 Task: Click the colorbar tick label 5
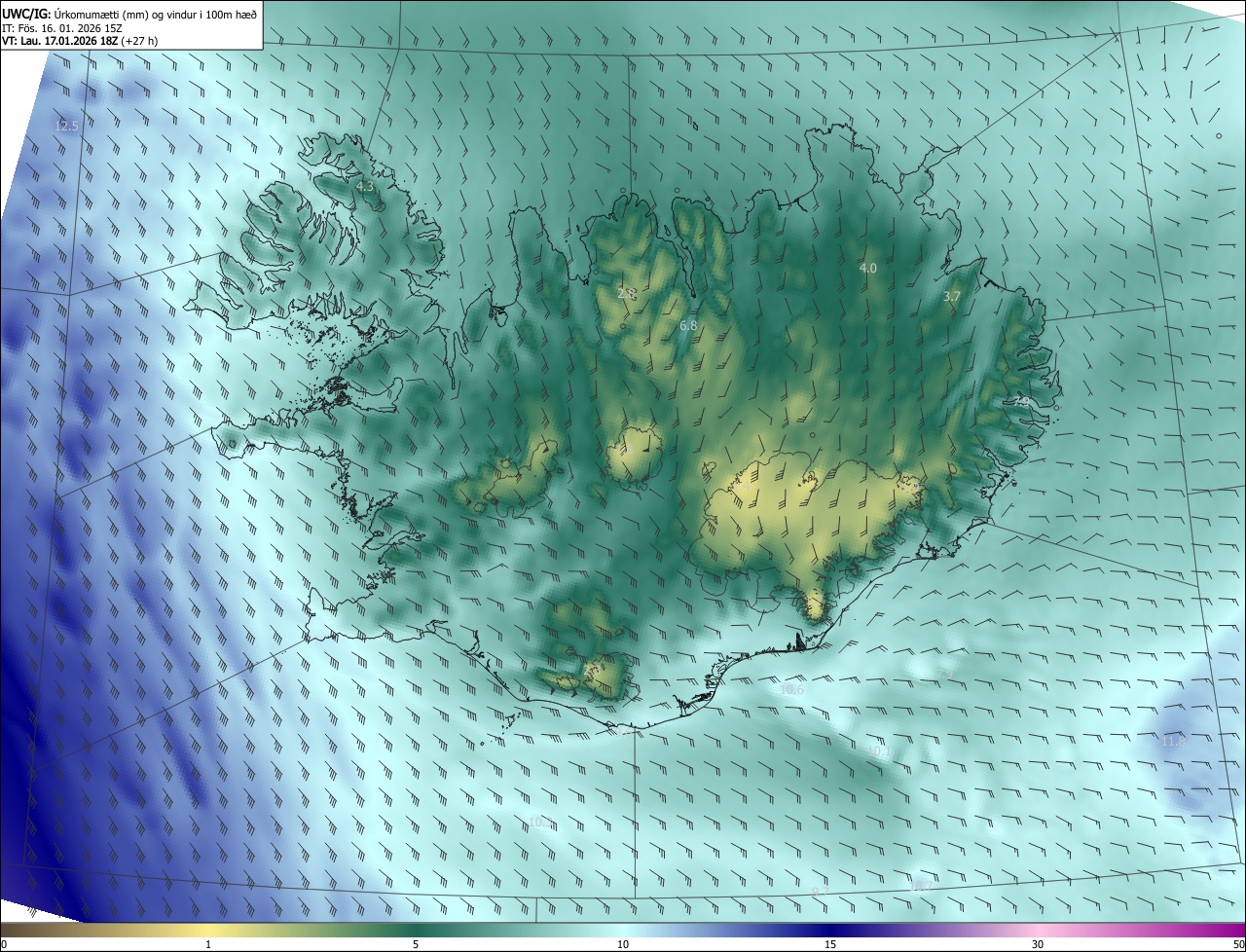[416, 945]
